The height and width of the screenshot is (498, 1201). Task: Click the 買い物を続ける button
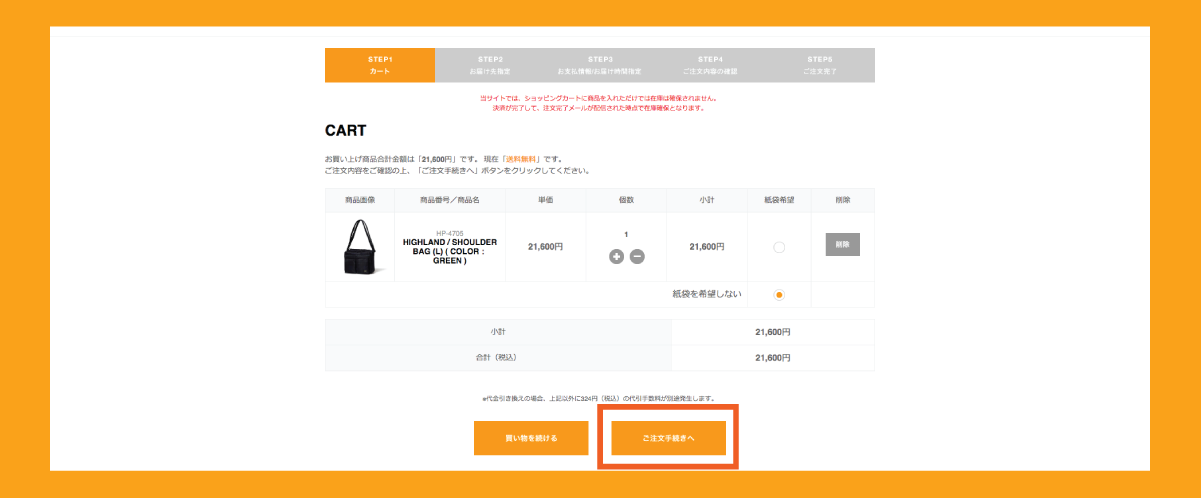click(x=531, y=438)
